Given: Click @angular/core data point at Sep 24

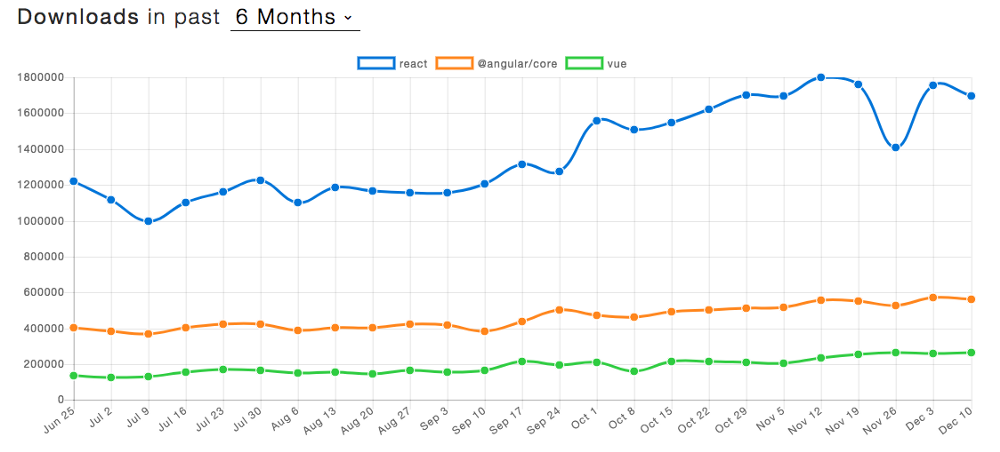Looking at the screenshot, I should click(x=559, y=310).
